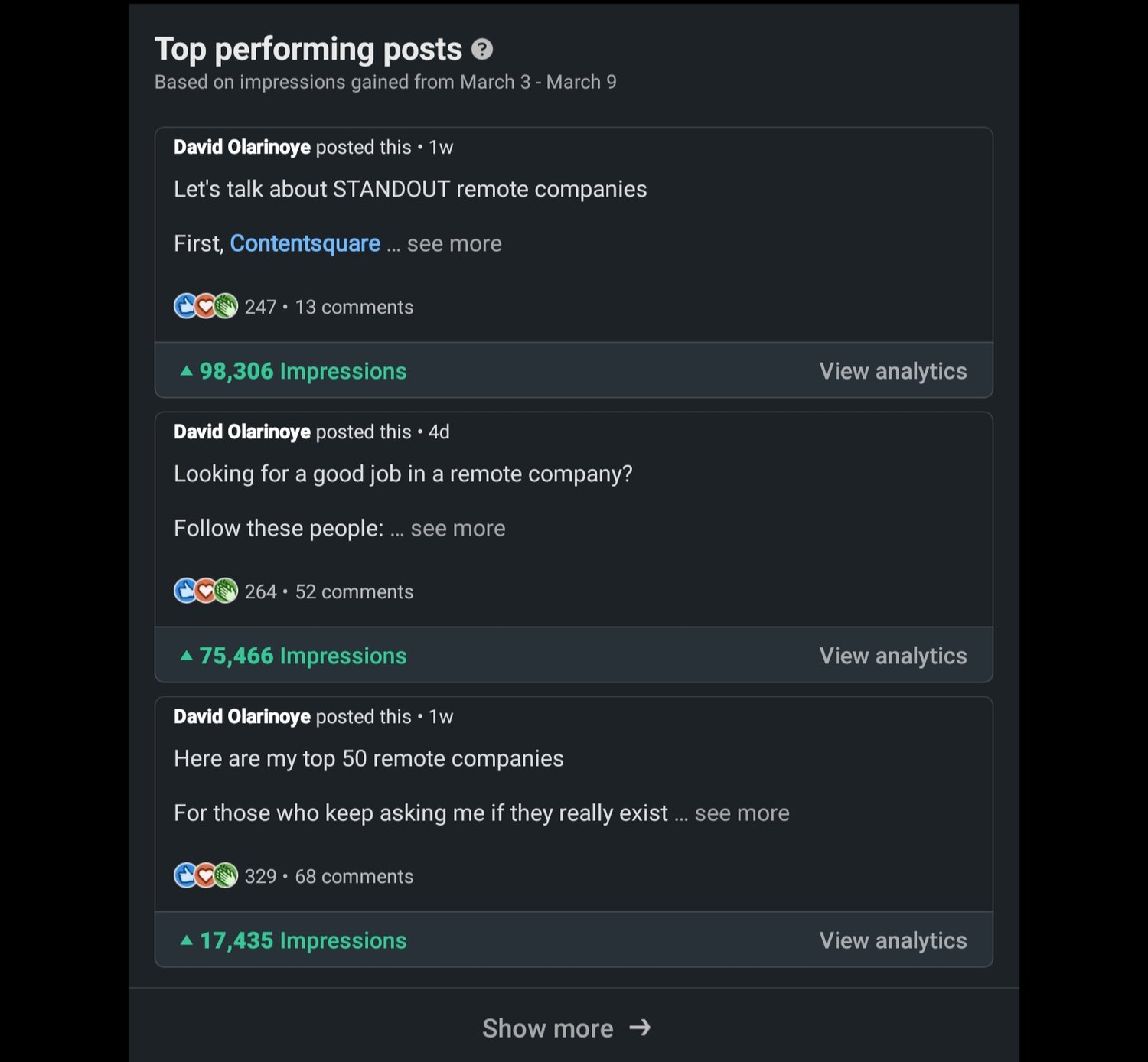Click reaction icons on top 50 post

click(x=206, y=875)
